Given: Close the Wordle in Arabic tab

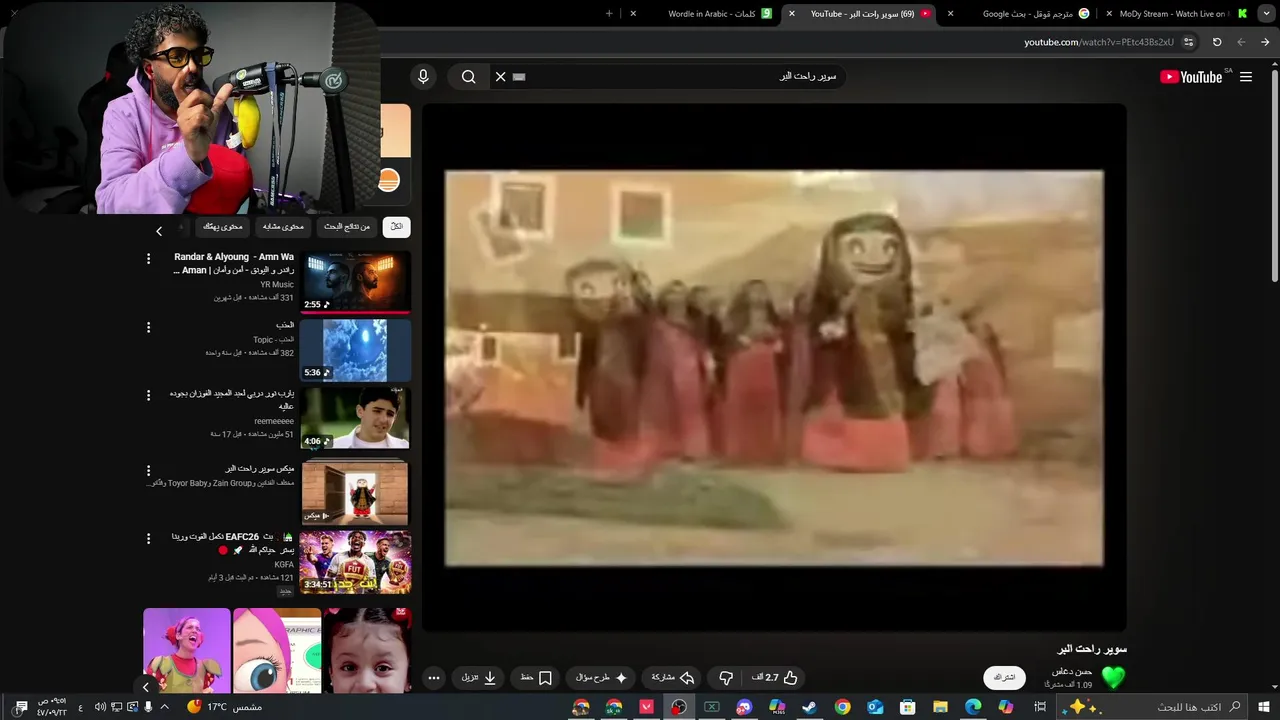Looking at the screenshot, I should click(x=633, y=14).
